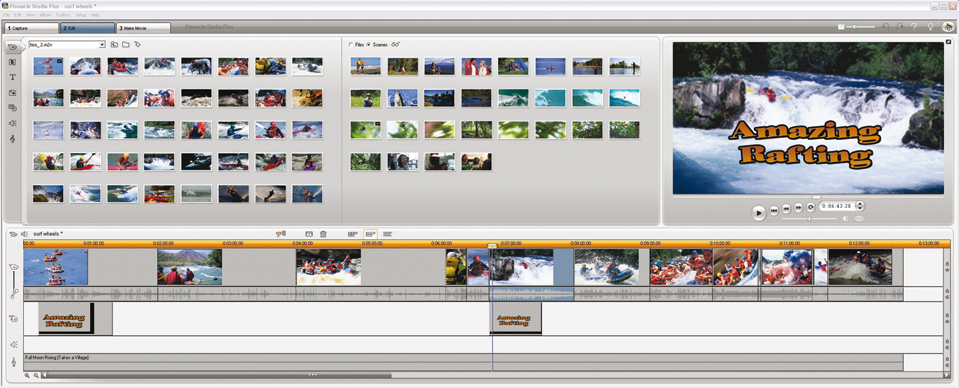959x388 pixels.
Task: Toggle mute beside the preview volume slider
Action: click(845, 218)
